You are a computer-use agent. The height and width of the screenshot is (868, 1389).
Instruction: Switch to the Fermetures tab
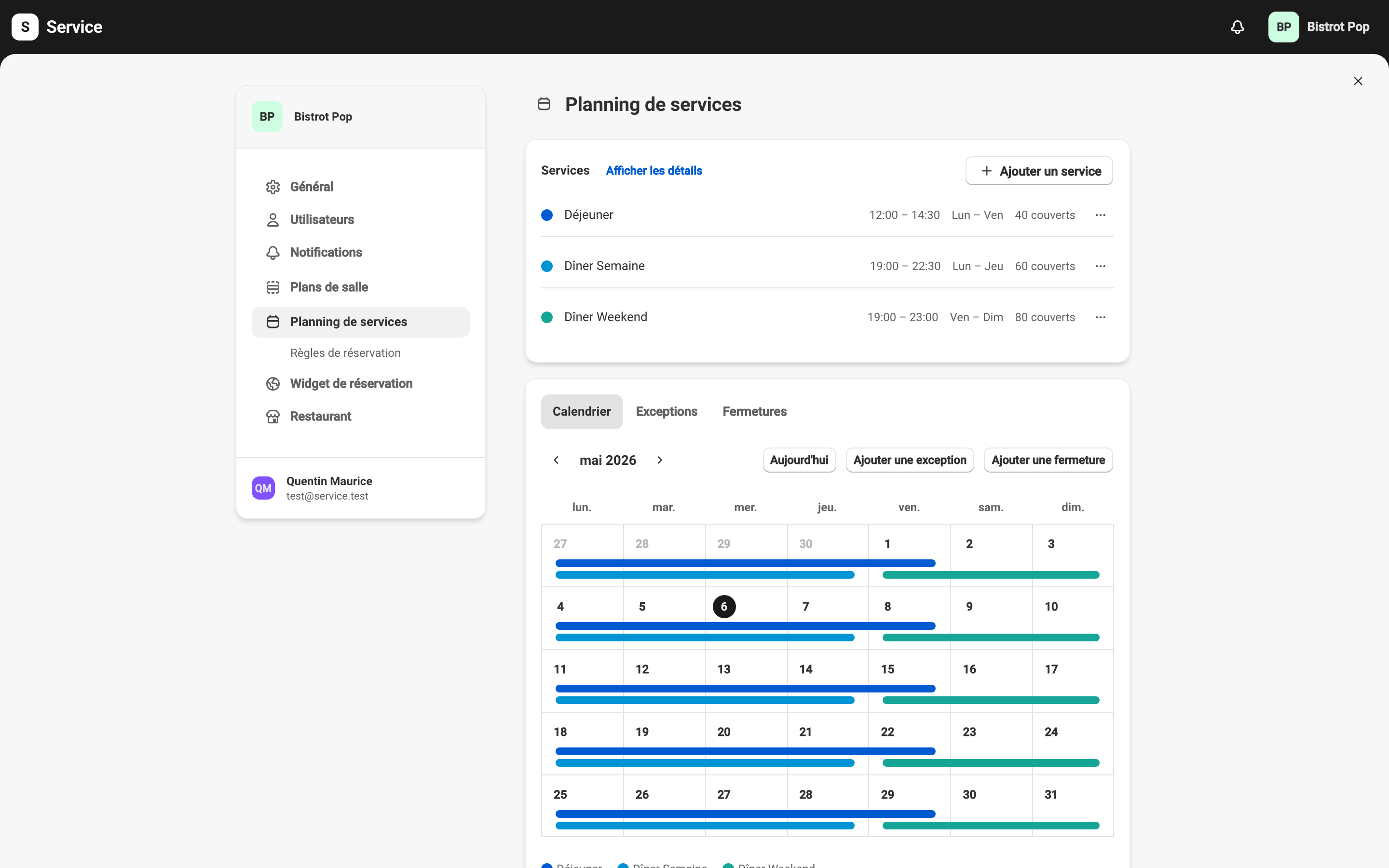[754, 412]
